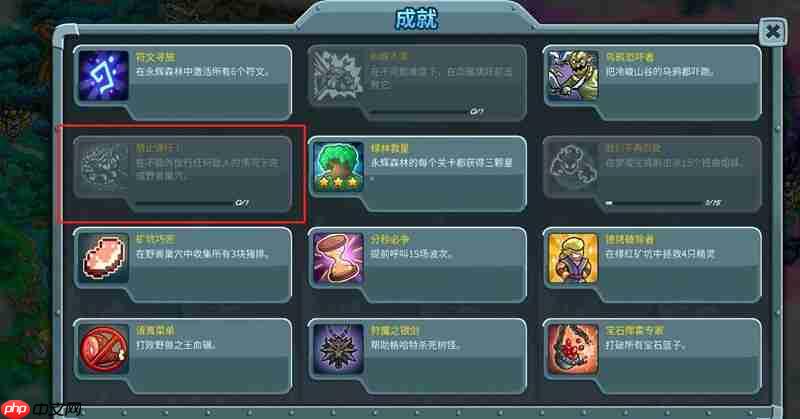Click the 成就 title header tab
Screen dimensions: 800x419
point(416,19)
